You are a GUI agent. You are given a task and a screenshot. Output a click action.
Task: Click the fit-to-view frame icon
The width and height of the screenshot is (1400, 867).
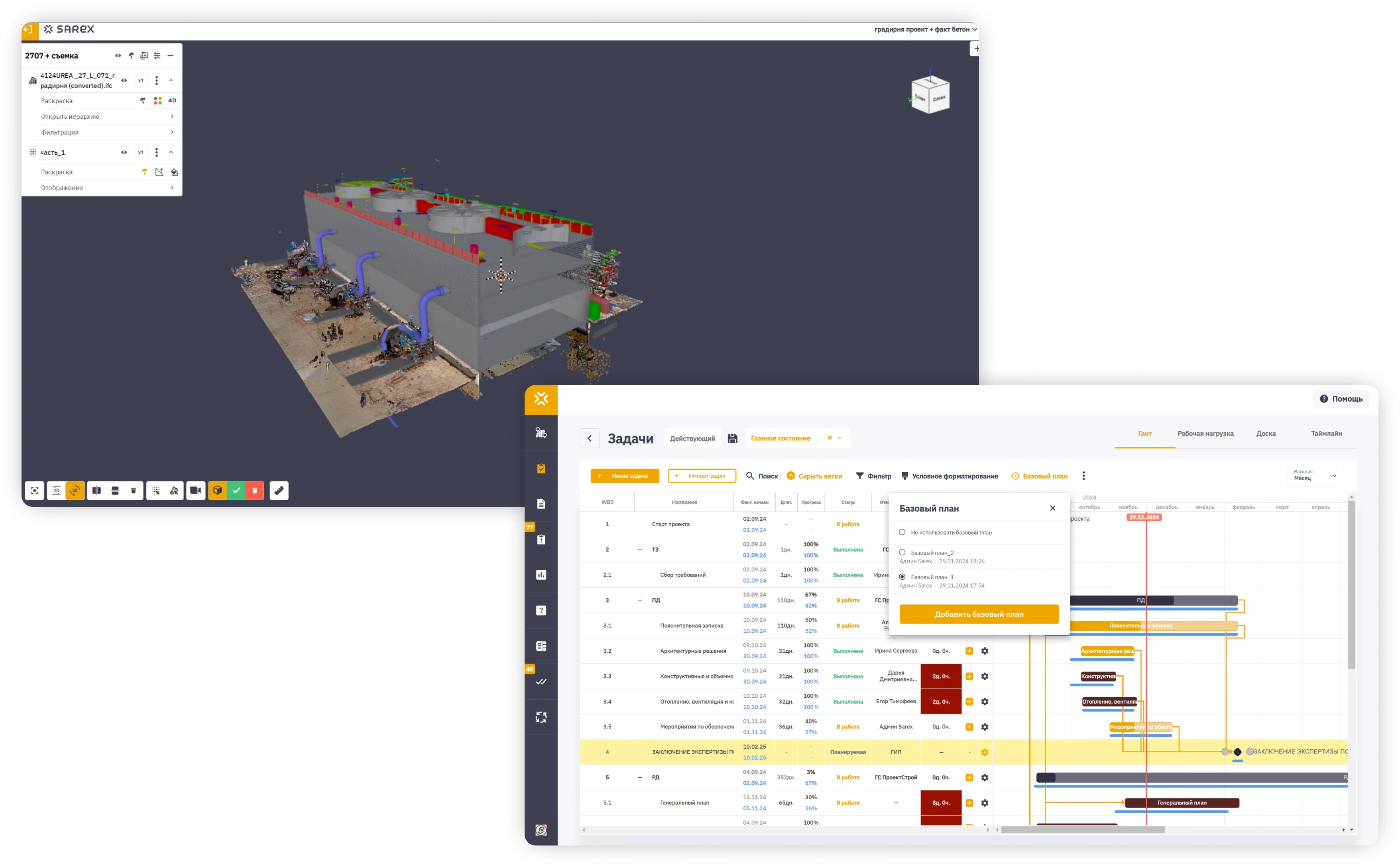34,490
